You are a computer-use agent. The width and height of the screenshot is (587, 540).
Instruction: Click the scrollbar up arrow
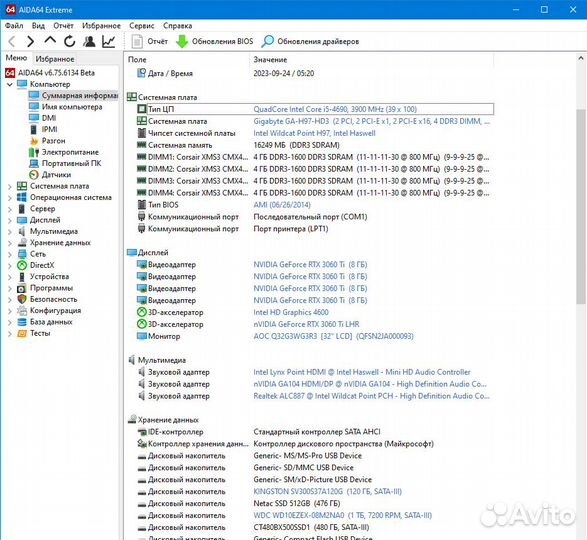point(581,58)
